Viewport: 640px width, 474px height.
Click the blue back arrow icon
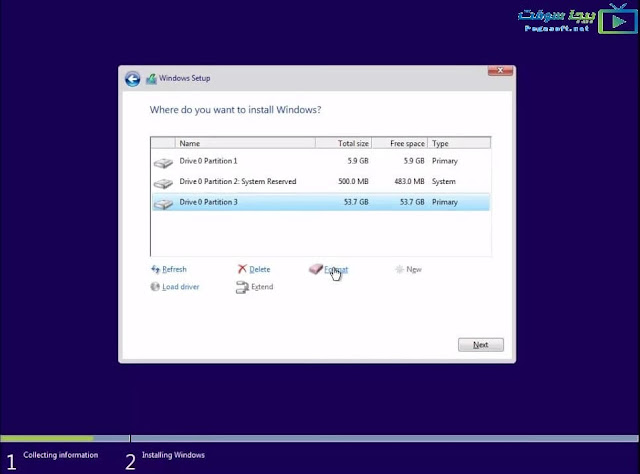tap(132, 79)
